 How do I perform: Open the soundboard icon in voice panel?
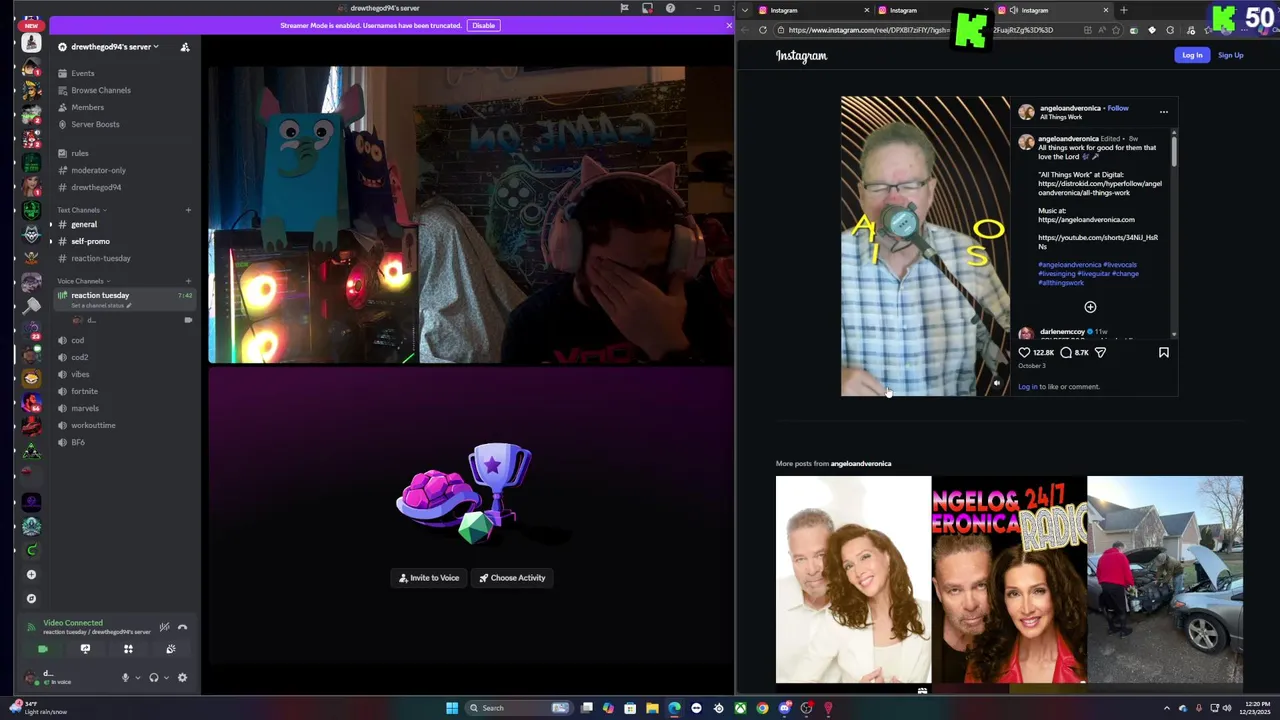click(171, 649)
